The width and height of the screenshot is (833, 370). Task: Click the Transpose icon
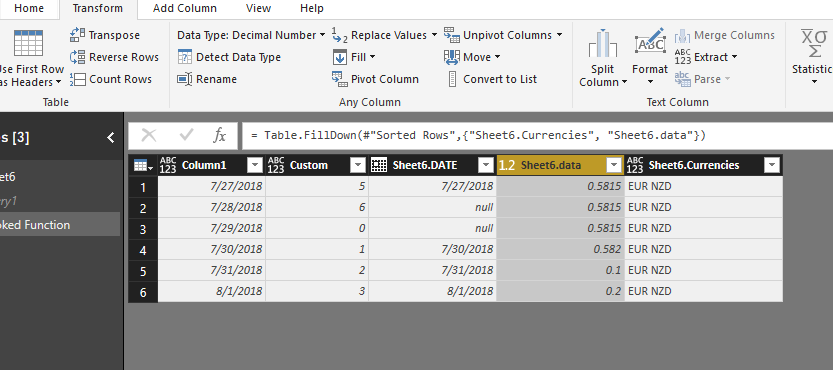click(x=78, y=35)
